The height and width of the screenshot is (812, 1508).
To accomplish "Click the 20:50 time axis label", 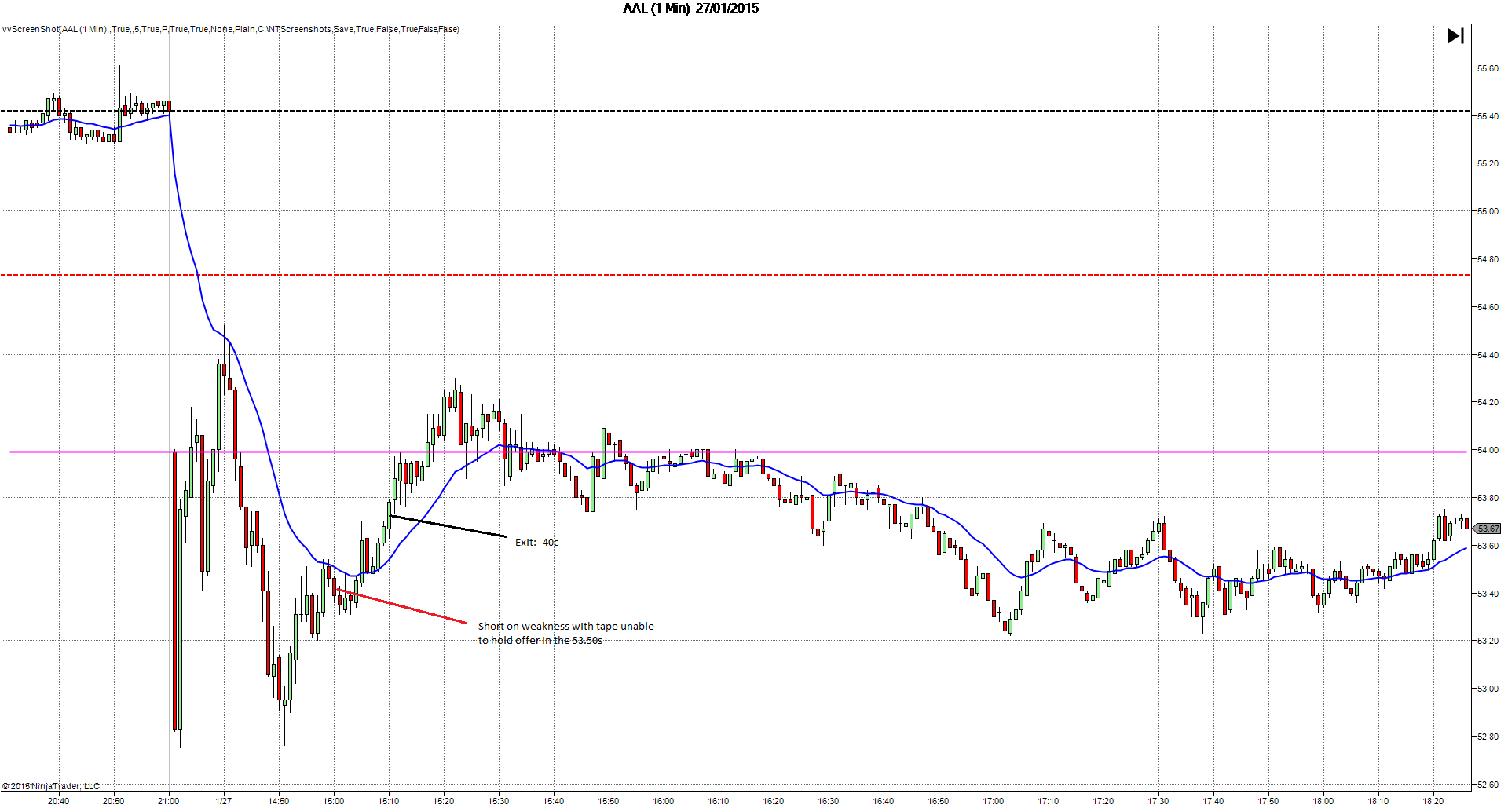I will pos(113,801).
